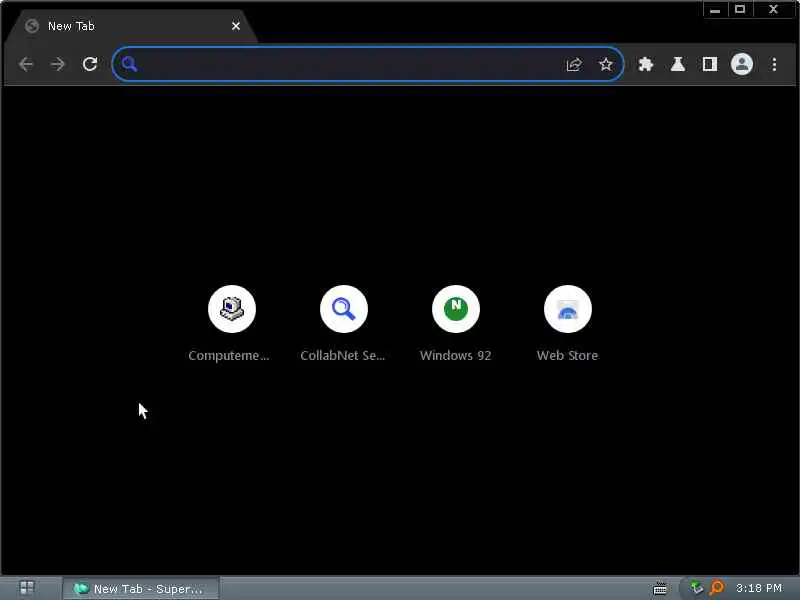Click the search magnifier in address bar
Screen dimensions: 800x600
click(129, 64)
